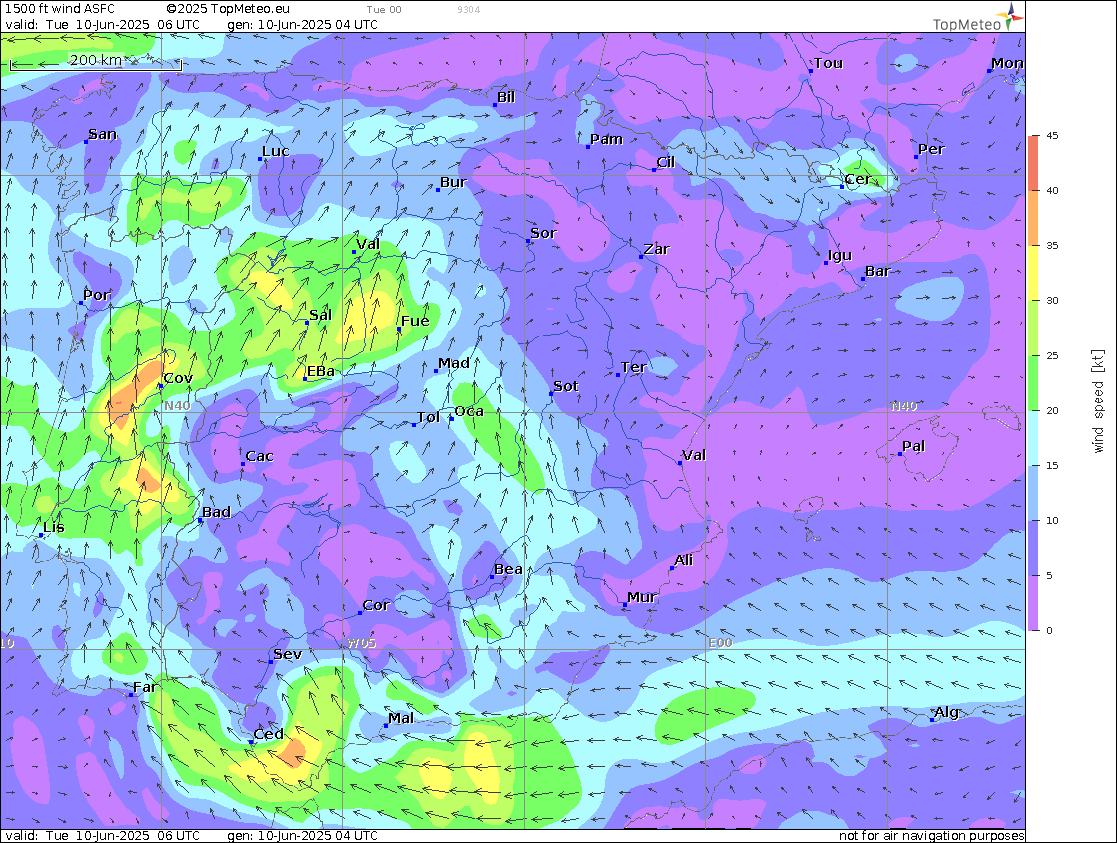
Task: Click the 'Igu' city label
Action: [840, 256]
